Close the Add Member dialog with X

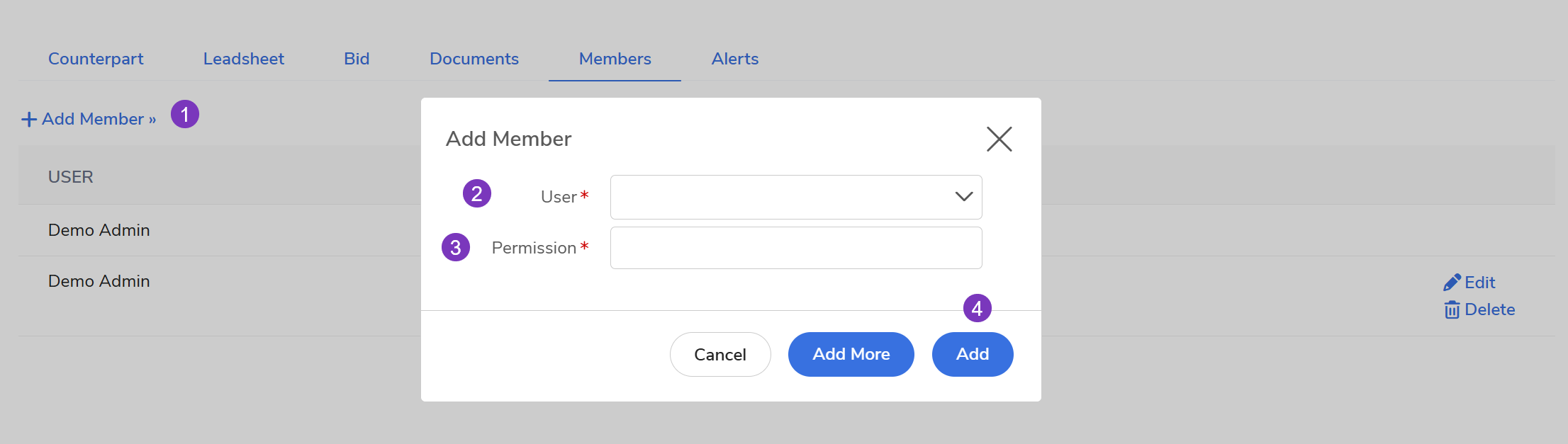tap(999, 139)
